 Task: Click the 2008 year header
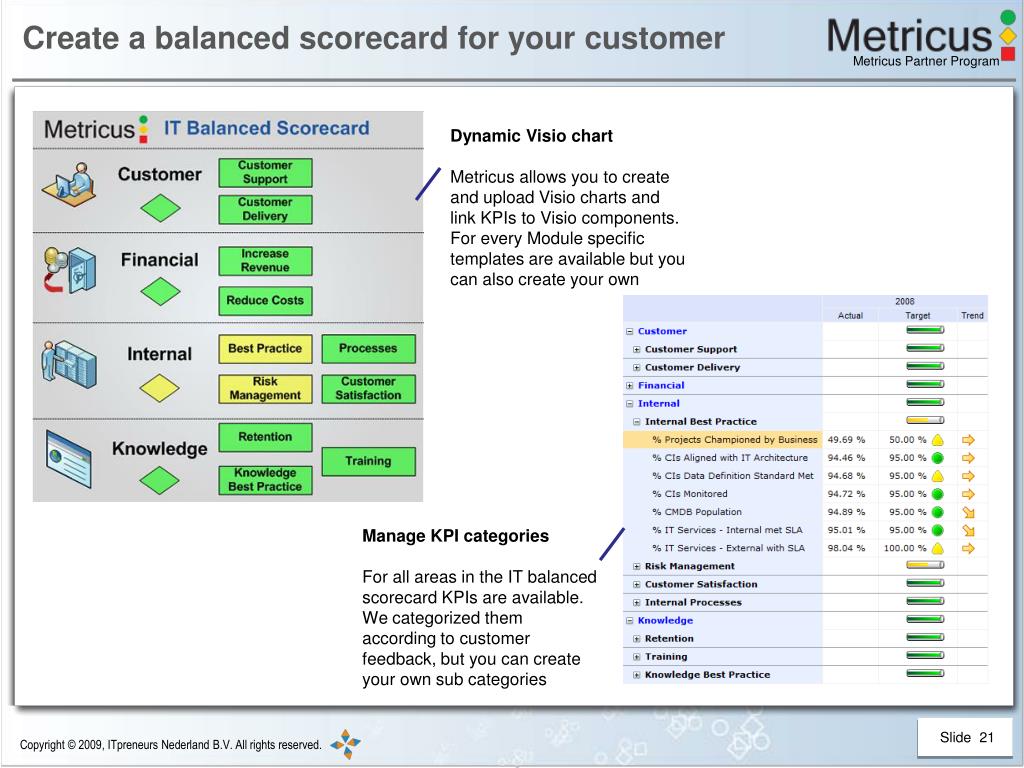(904, 302)
